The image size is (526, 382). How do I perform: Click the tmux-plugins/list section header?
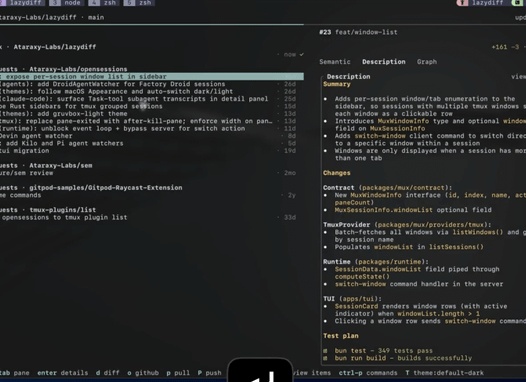click(x=48, y=210)
